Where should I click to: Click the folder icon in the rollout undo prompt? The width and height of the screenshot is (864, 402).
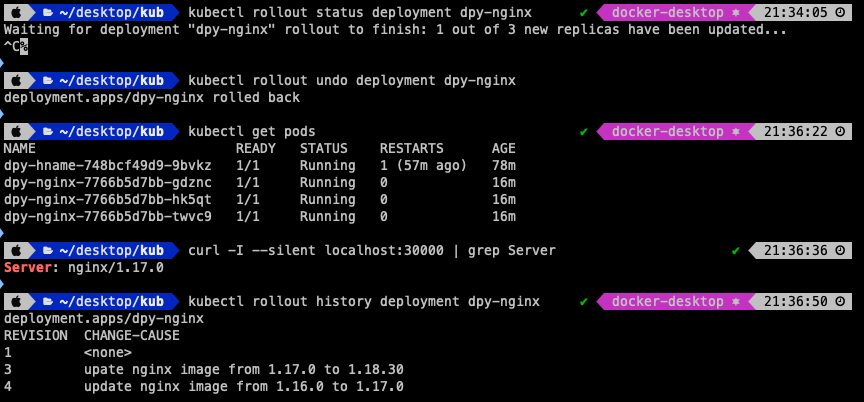[48, 80]
